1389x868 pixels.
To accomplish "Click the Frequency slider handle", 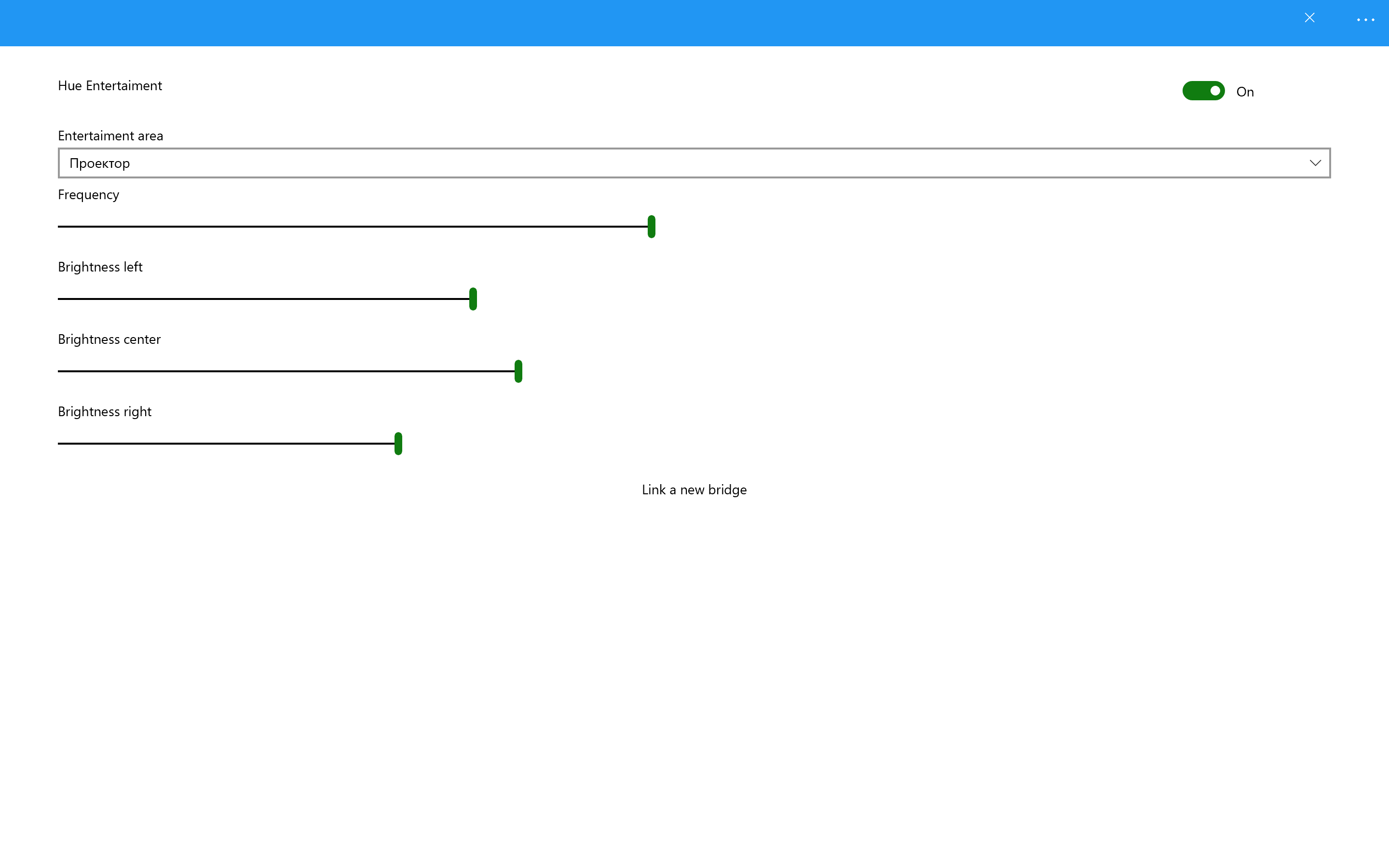I will (651, 227).
